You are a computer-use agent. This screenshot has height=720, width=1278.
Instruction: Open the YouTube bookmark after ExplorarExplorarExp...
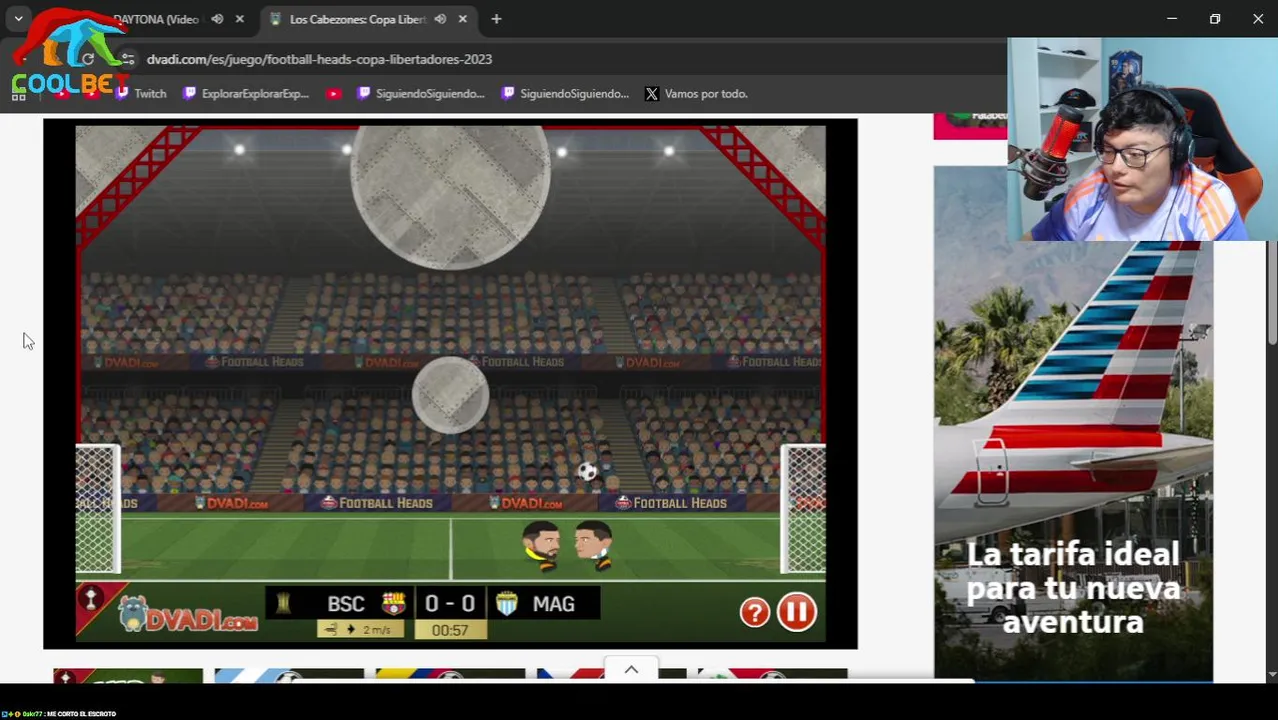[x=334, y=93]
